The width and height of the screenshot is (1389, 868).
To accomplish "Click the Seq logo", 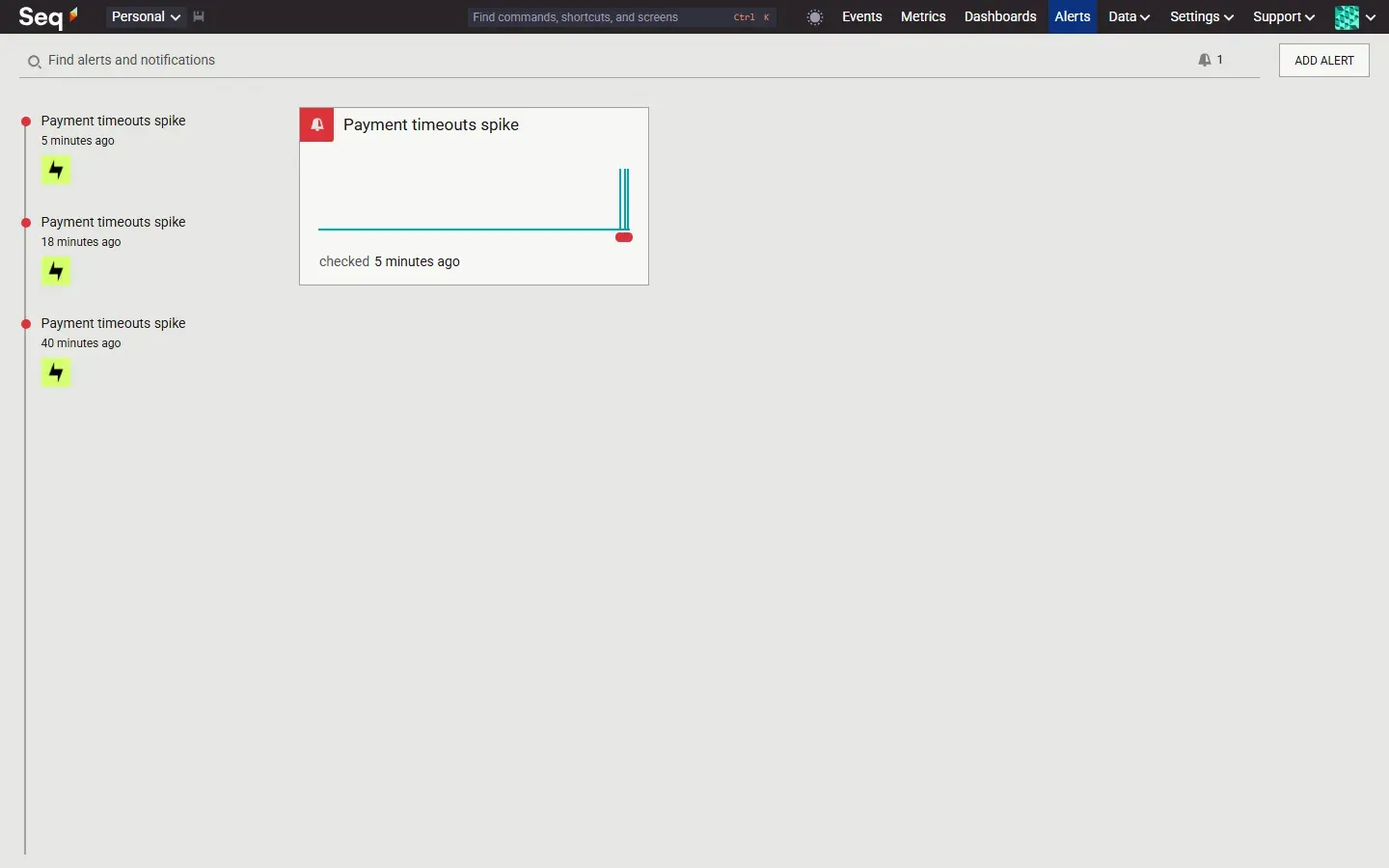I will pyautogui.click(x=48, y=16).
